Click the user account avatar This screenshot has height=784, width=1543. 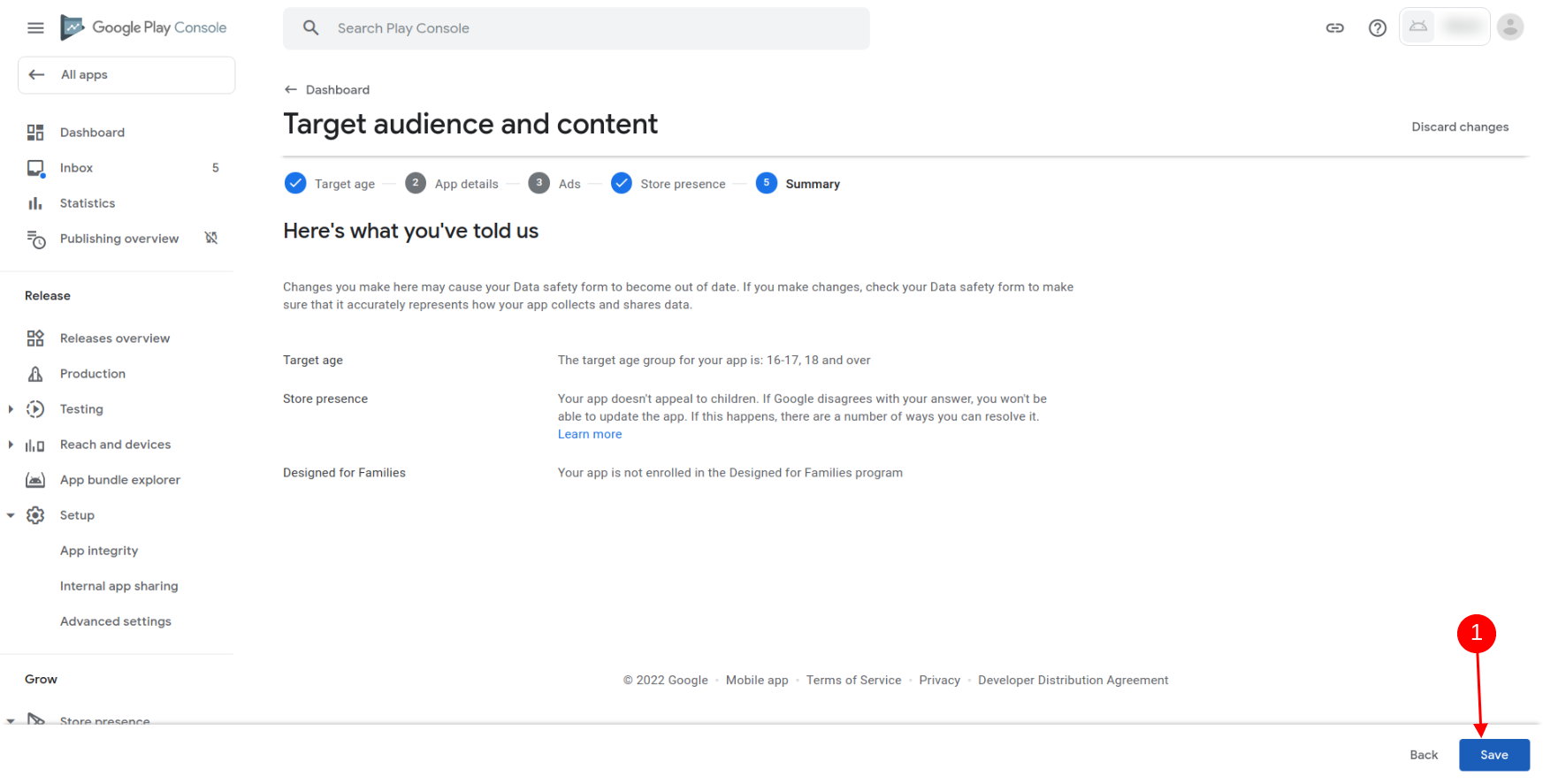pos(1509,27)
